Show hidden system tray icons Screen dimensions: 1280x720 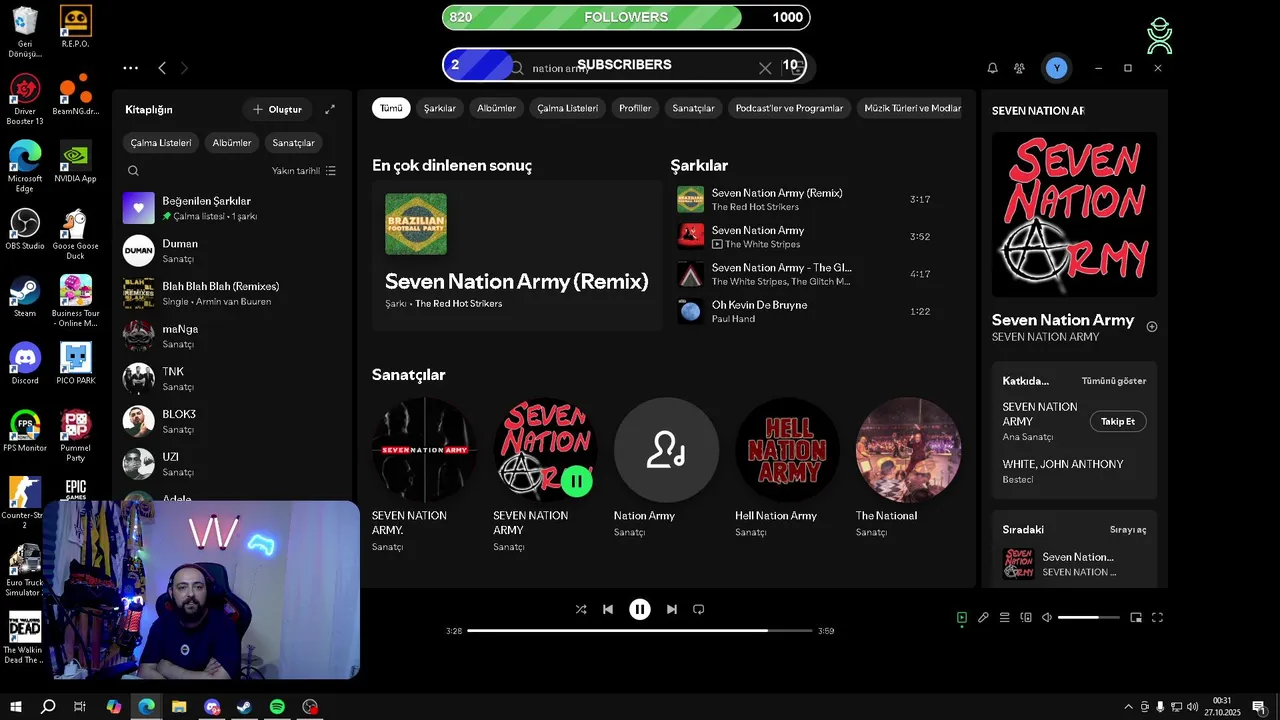1129,707
